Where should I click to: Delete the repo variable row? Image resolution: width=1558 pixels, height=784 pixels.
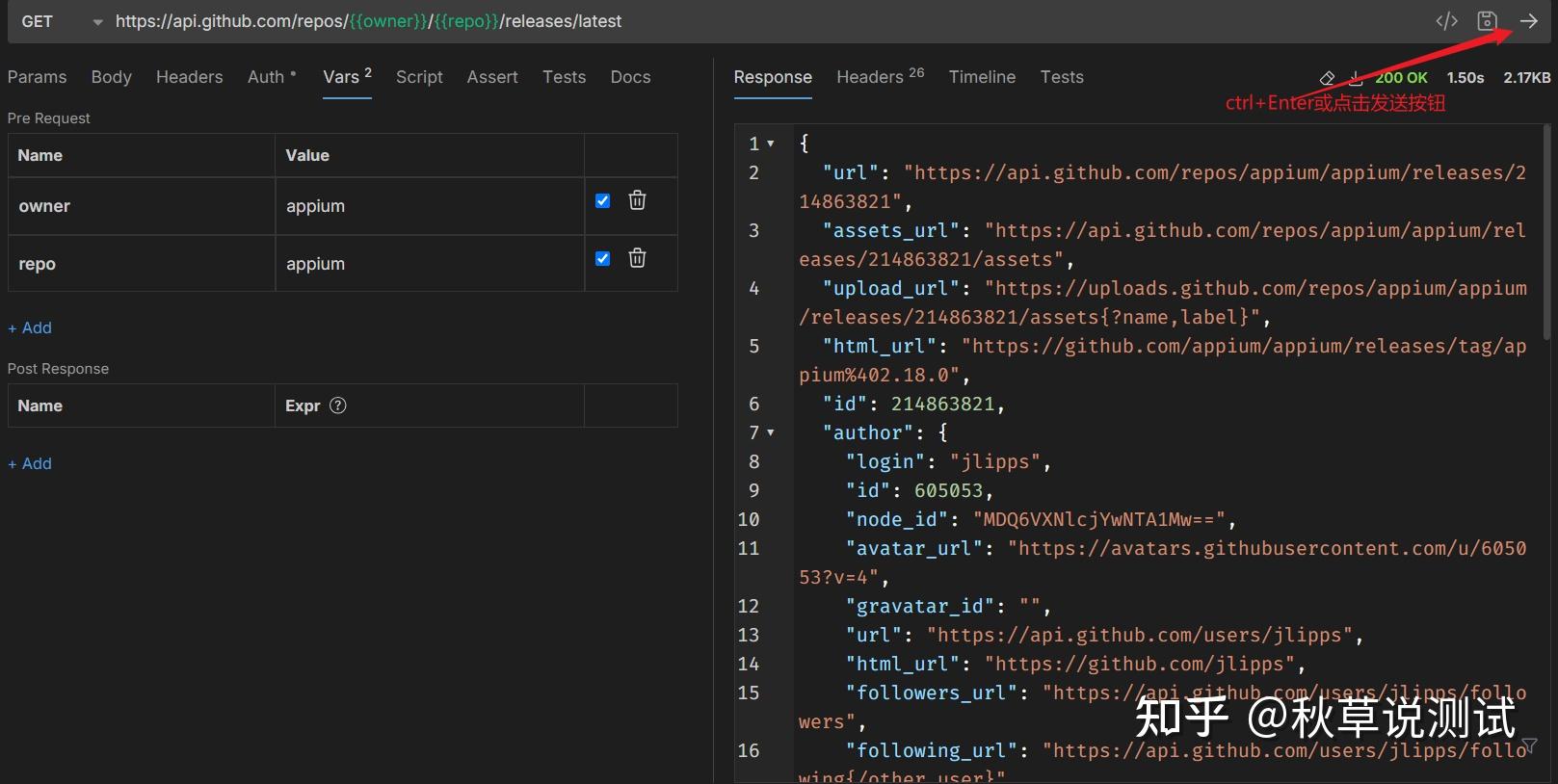(x=637, y=258)
